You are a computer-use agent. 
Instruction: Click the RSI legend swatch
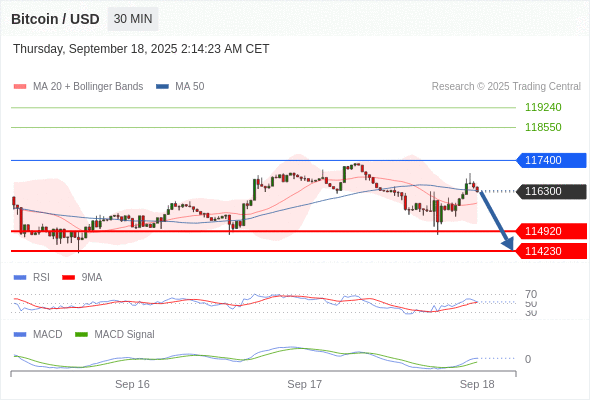point(20,278)
